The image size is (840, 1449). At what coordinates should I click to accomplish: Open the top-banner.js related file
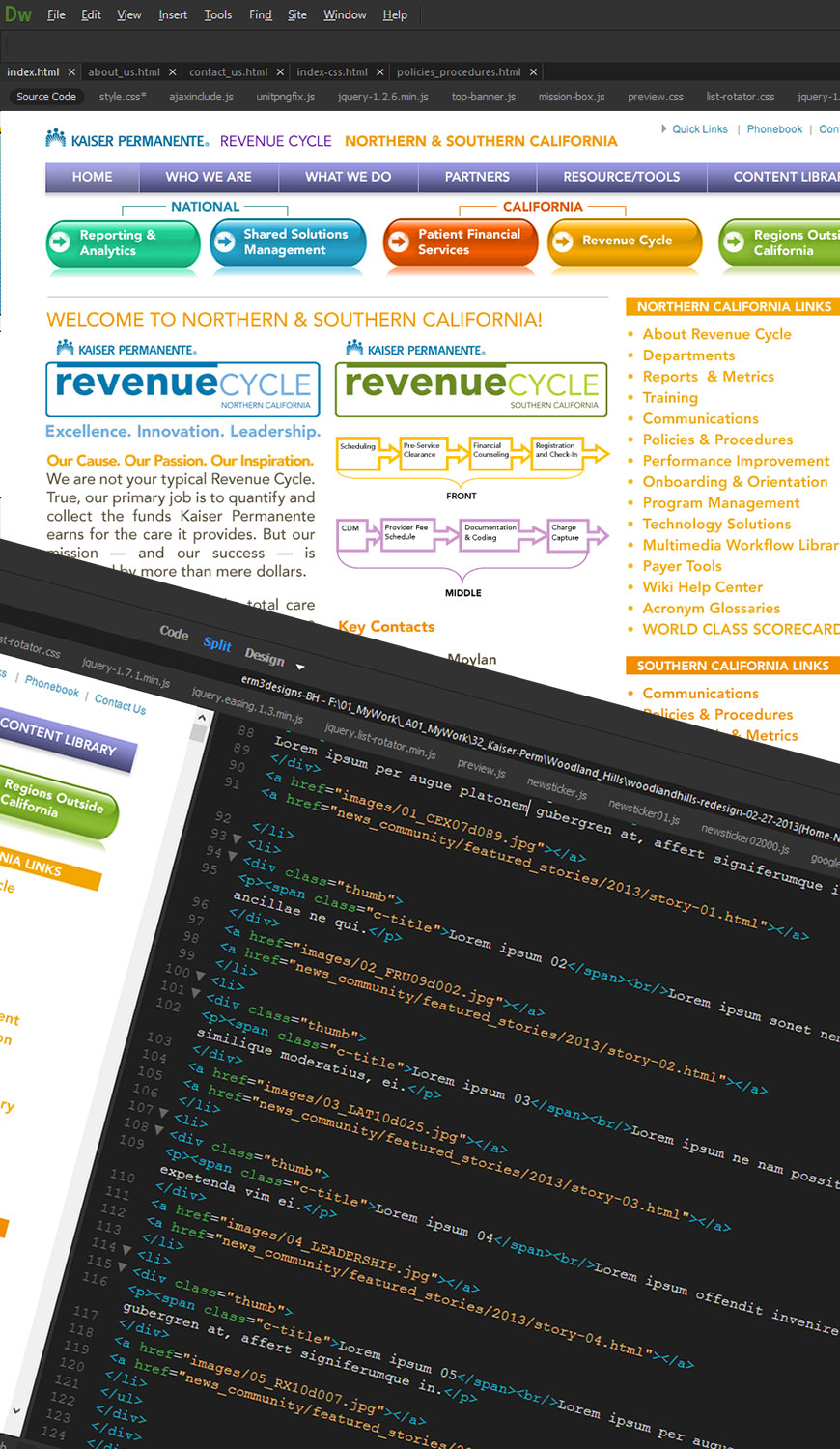click(484, 97)
